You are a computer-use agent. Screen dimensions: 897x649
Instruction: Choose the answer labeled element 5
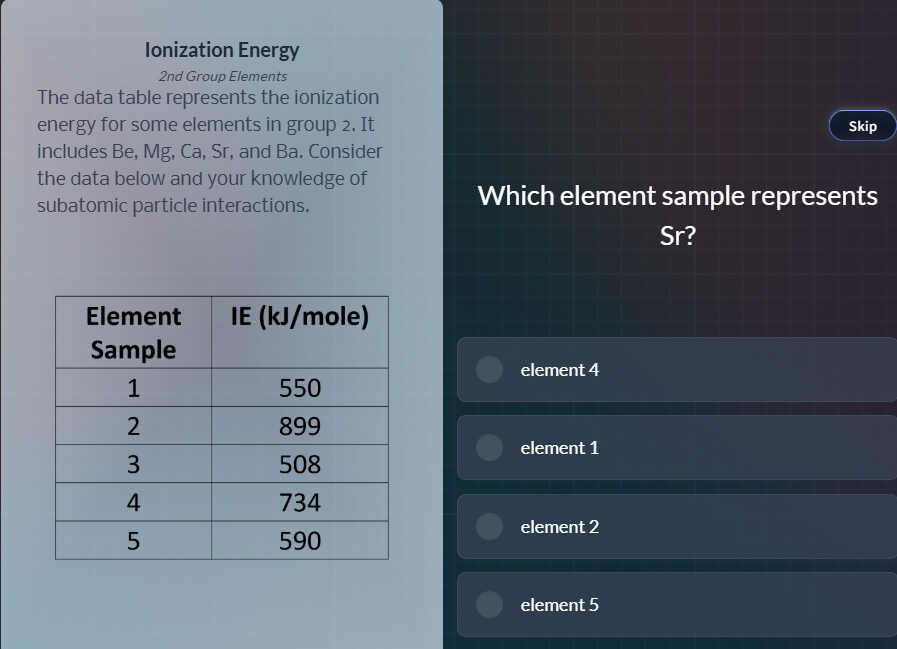(x=676, y=604)
